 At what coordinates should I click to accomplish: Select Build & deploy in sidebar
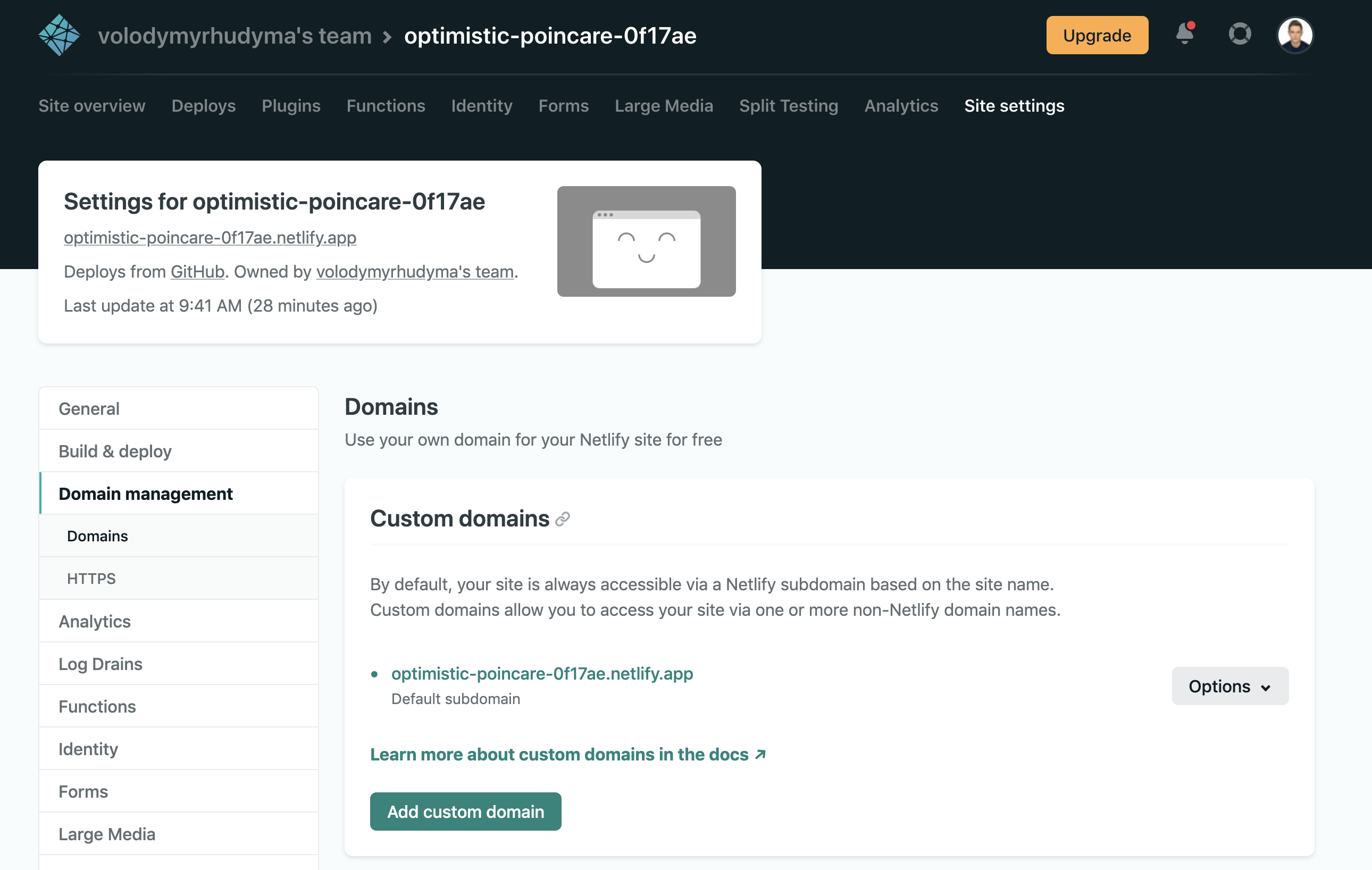click(x=178, y=451)
